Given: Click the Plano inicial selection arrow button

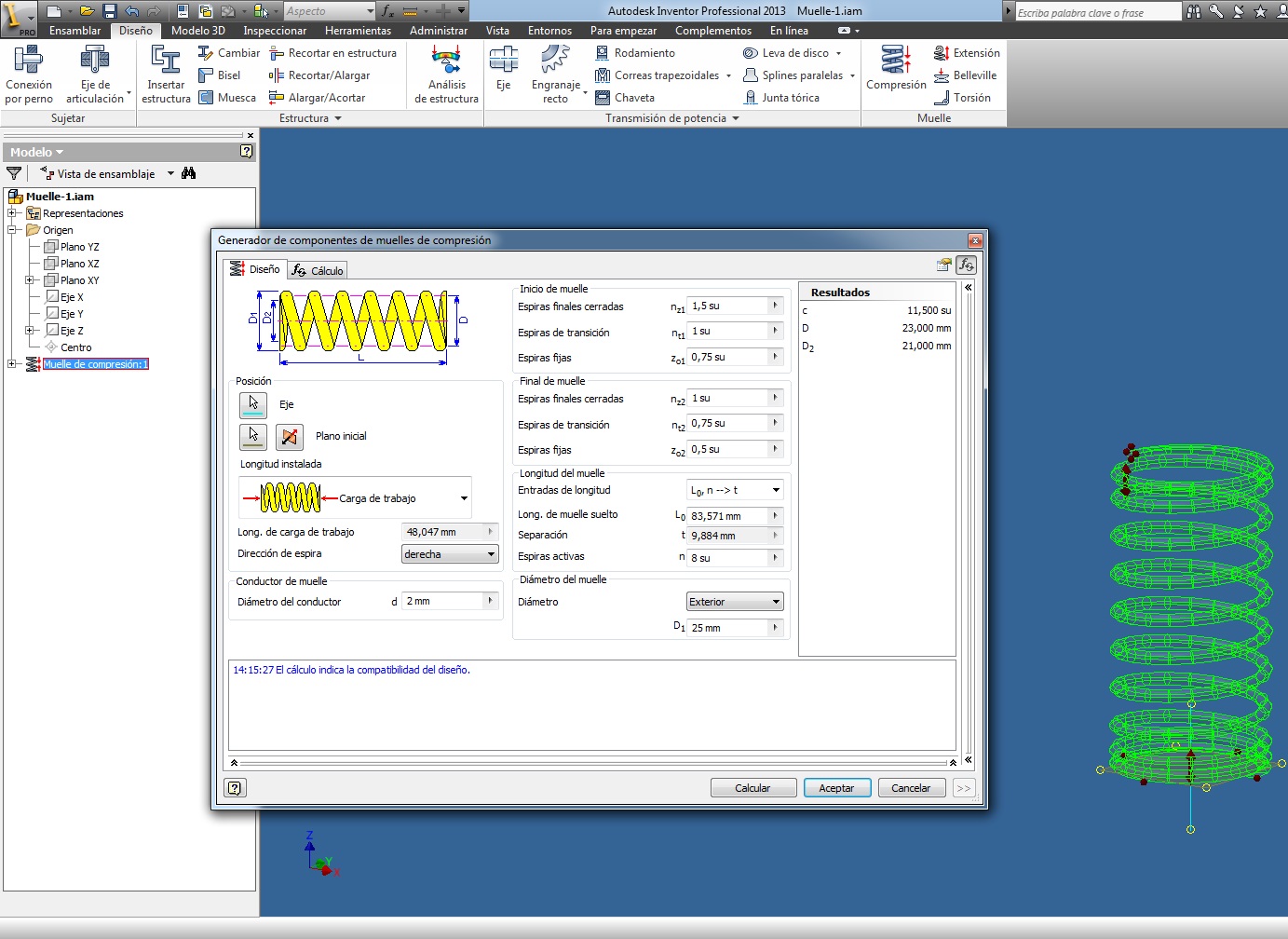Looking at the screenshot, I should [x=253, y=436].
